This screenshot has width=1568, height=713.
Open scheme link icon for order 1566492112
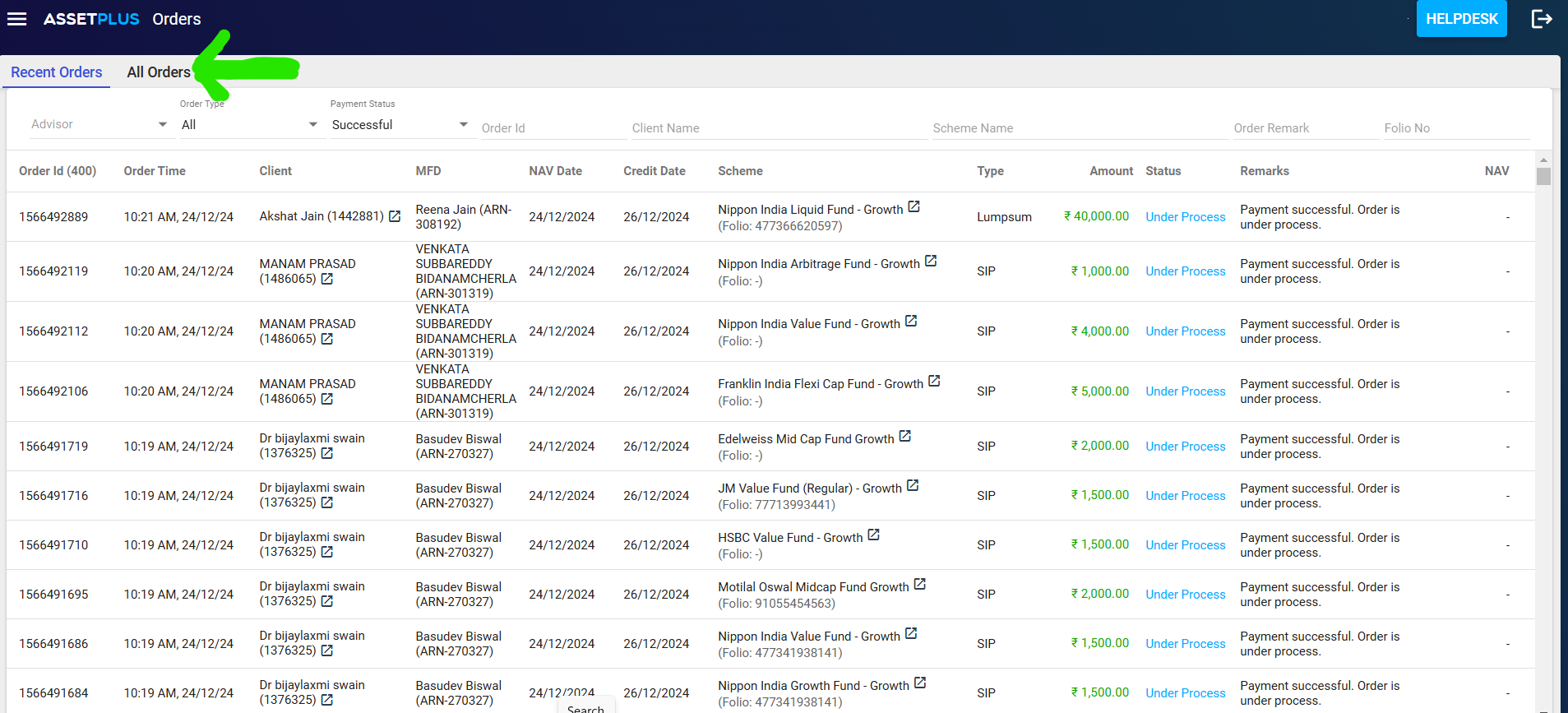[x=911, y=322]
